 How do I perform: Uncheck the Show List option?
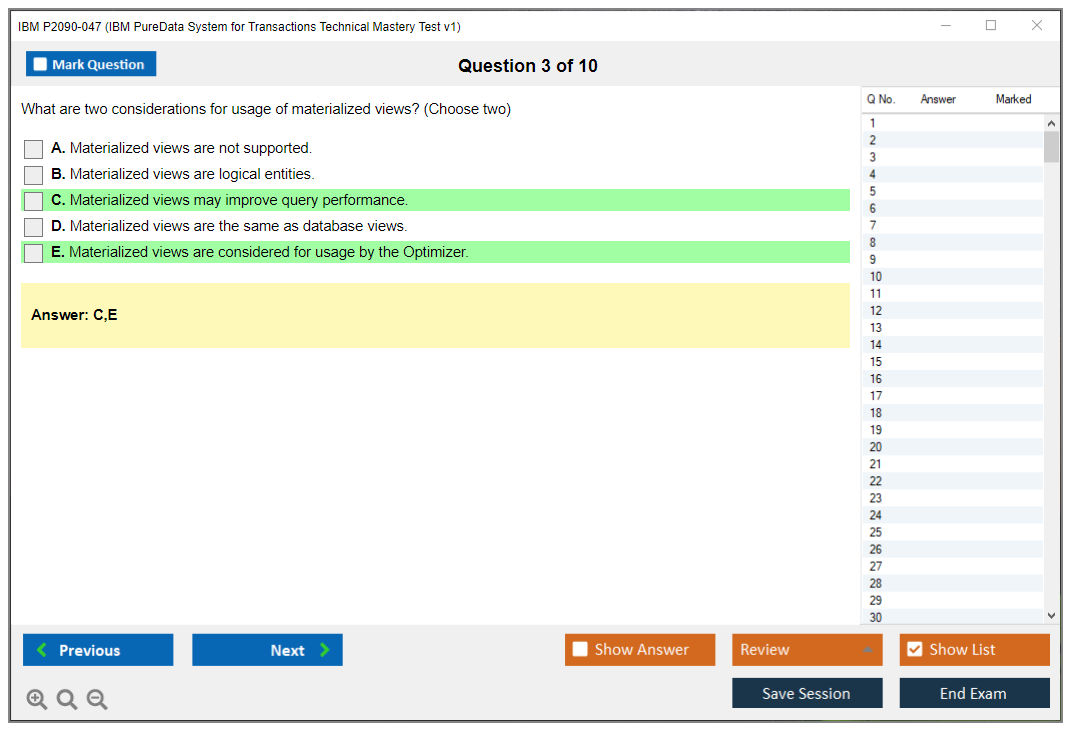(914, 650)
